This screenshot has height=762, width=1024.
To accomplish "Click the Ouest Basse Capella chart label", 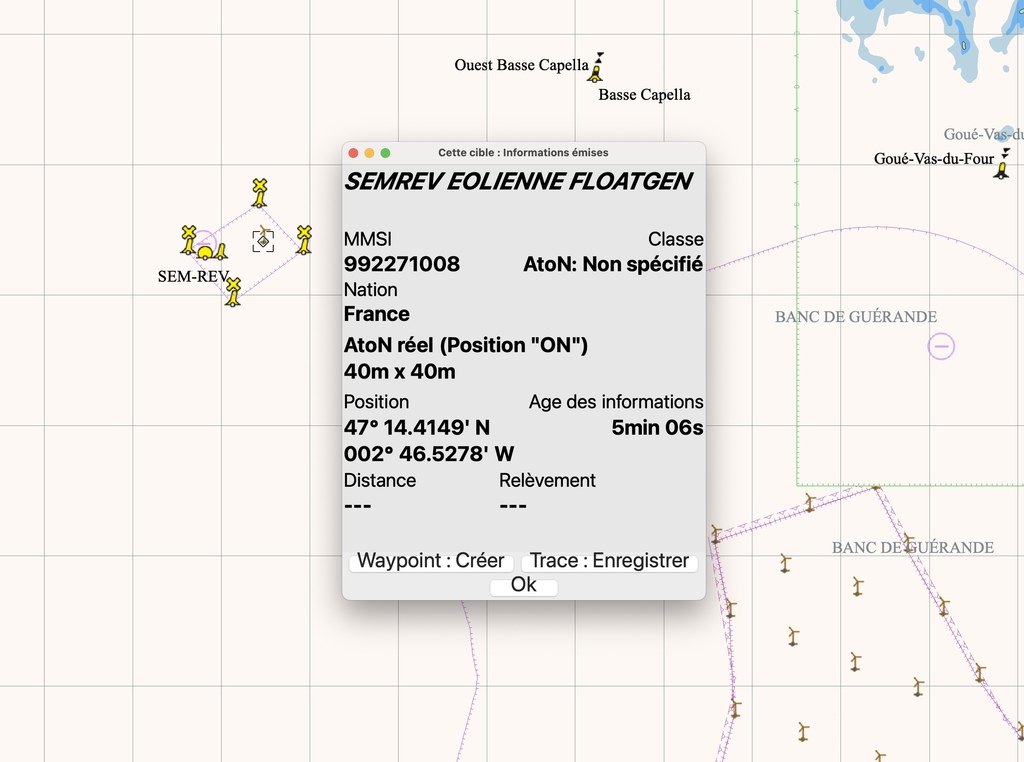I will click(521, 65).
